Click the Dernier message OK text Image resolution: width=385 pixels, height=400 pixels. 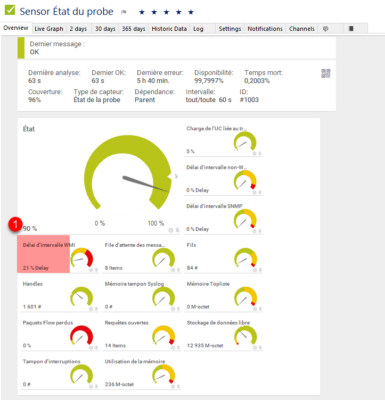34,52
